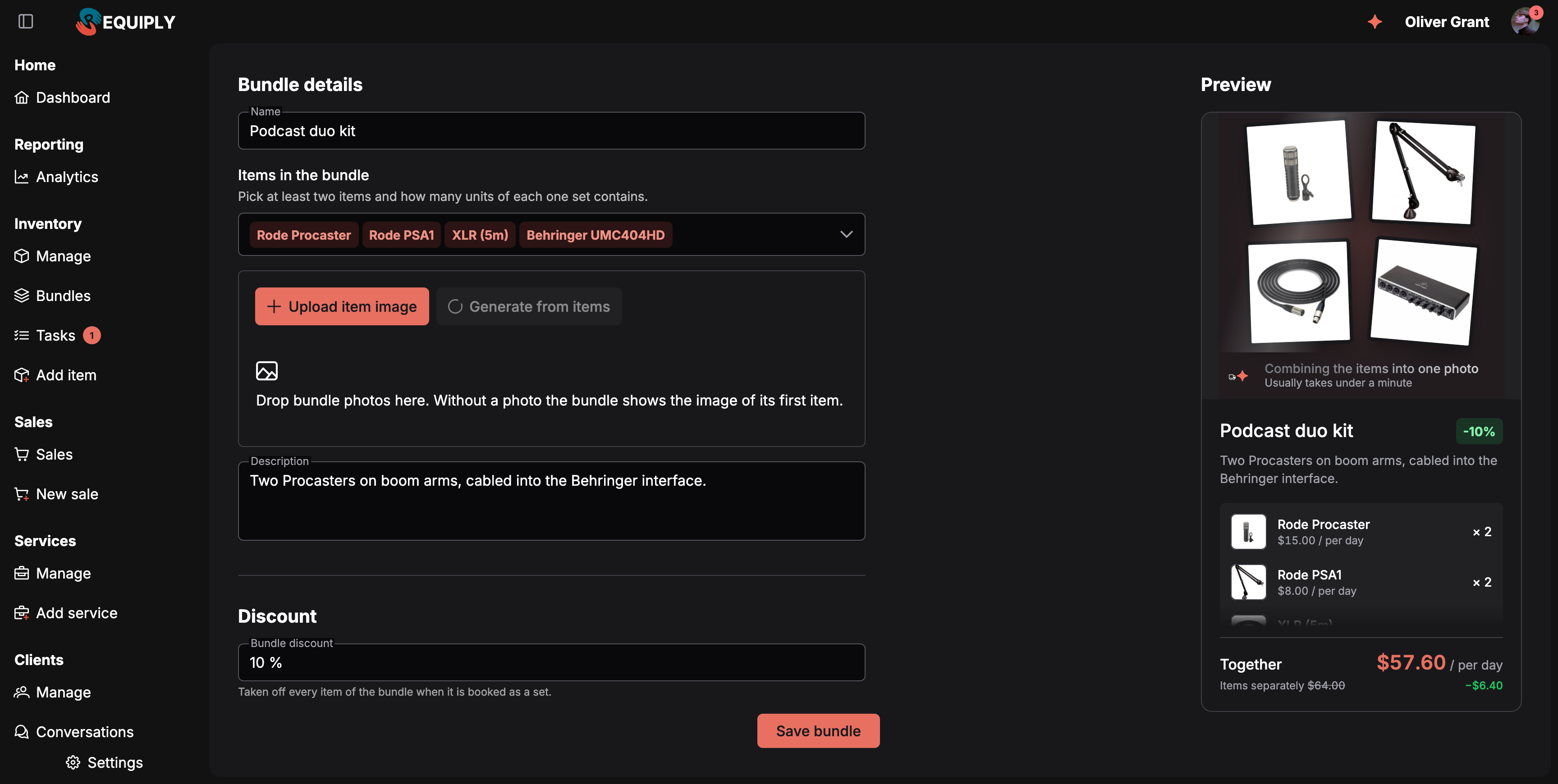Expand the bundle items dropdown chevron
Image resolution: width=1558 pixels, height=784 pixels.
pyautogui.click(x=846, y=235)
